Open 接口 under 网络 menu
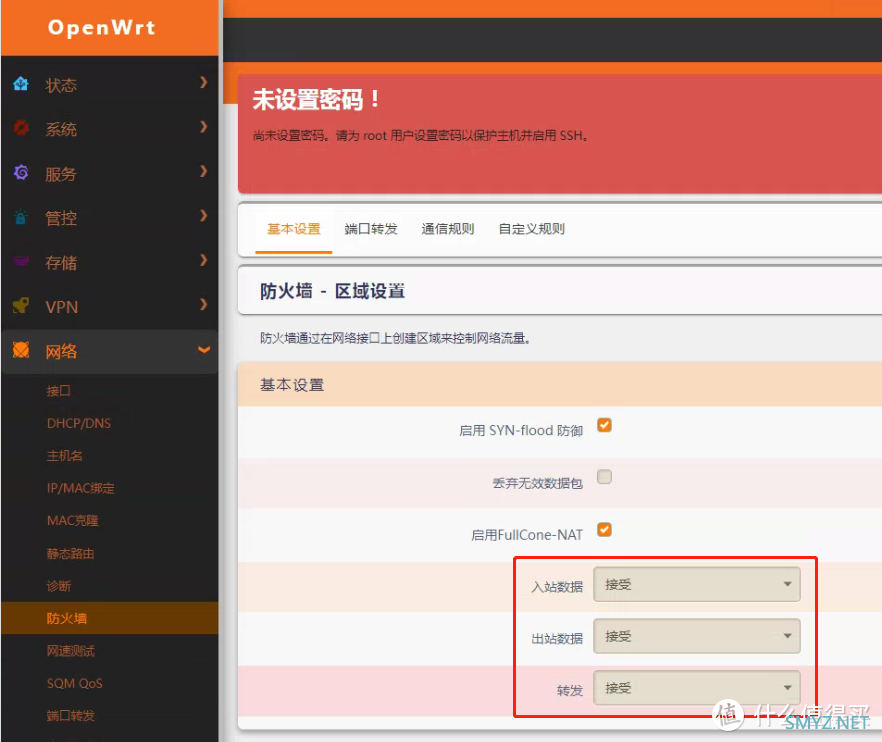The width and height of the screenshot is (882, 742). 58,390
